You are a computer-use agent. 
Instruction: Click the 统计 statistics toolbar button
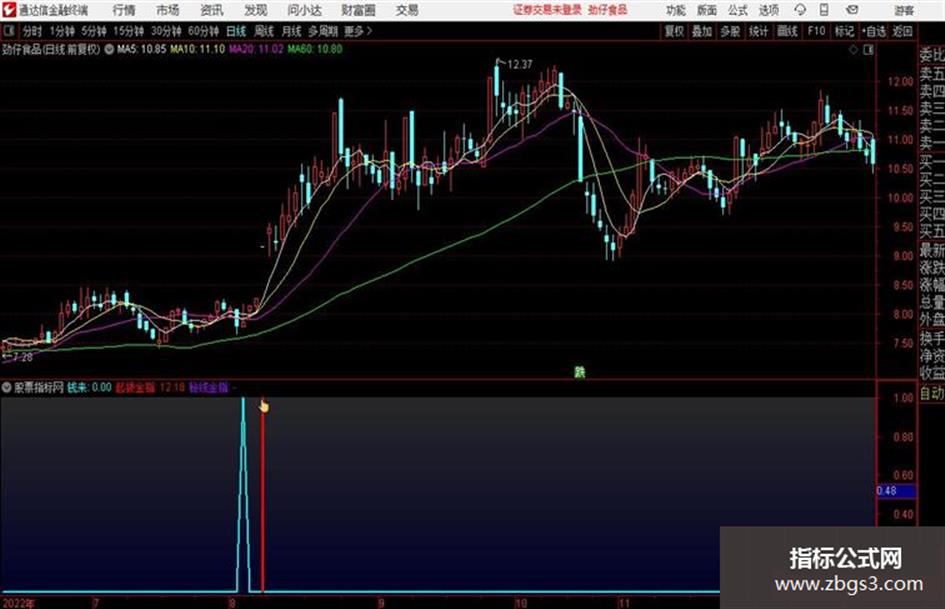tap(758, 31)
